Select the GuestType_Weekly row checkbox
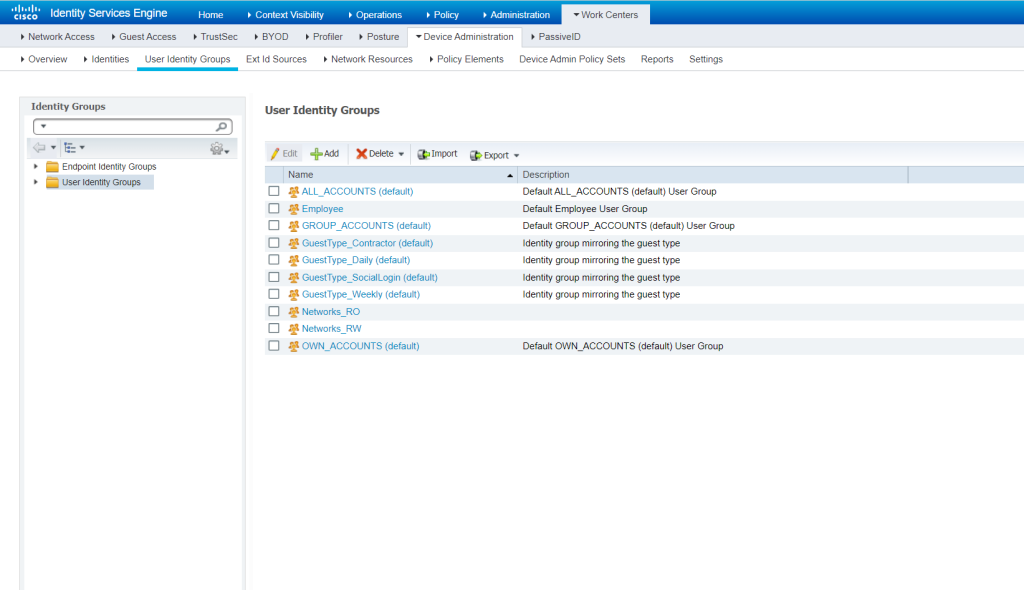 point(274,294)
